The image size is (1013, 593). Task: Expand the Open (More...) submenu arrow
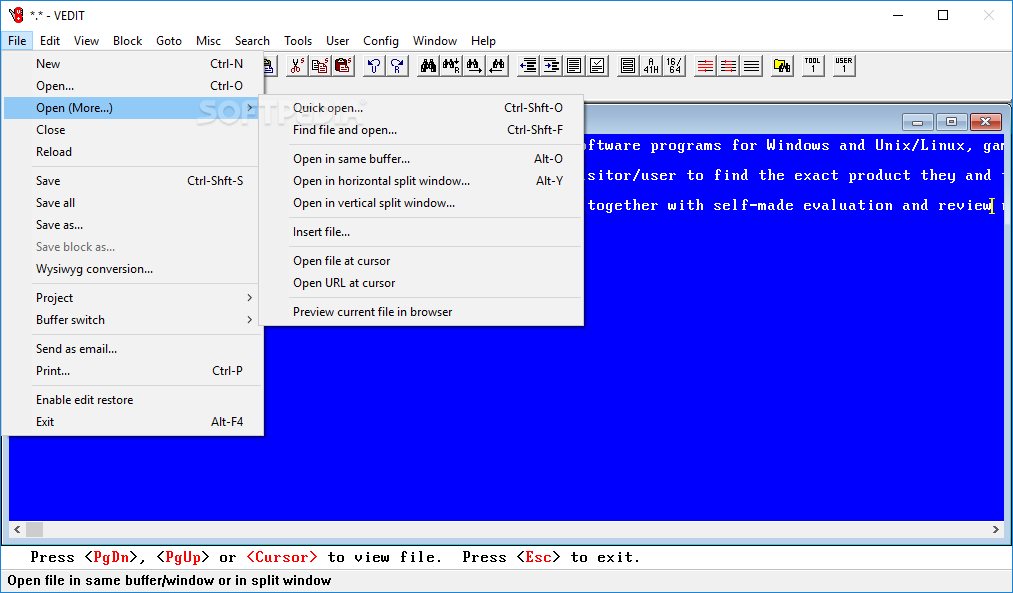tap(250, 107)
